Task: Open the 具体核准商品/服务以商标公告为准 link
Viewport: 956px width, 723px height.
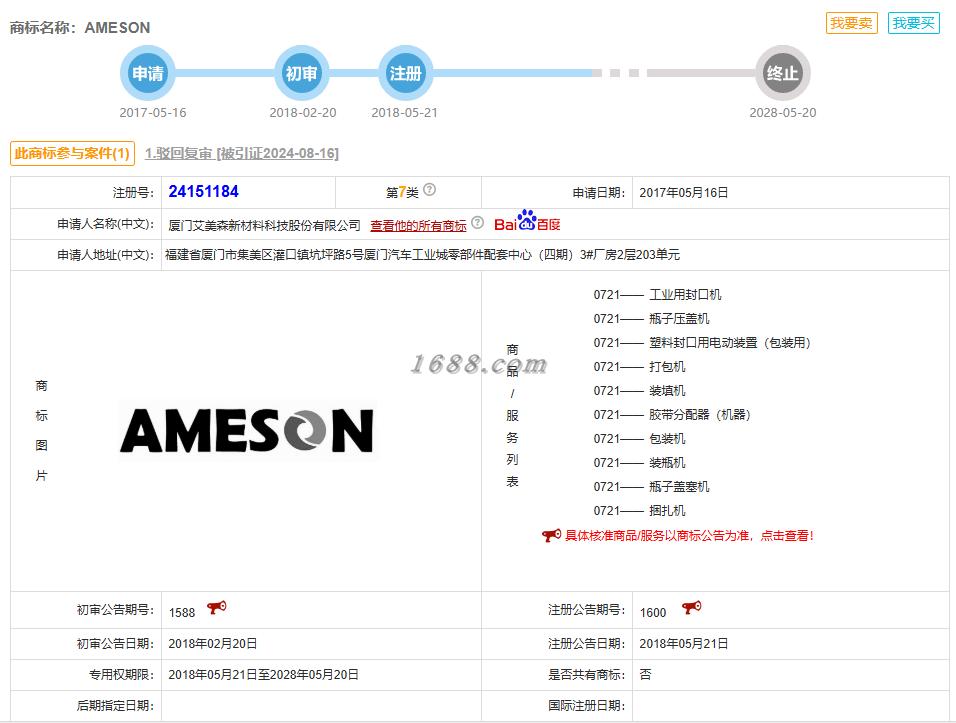Action: pos(689,536)
